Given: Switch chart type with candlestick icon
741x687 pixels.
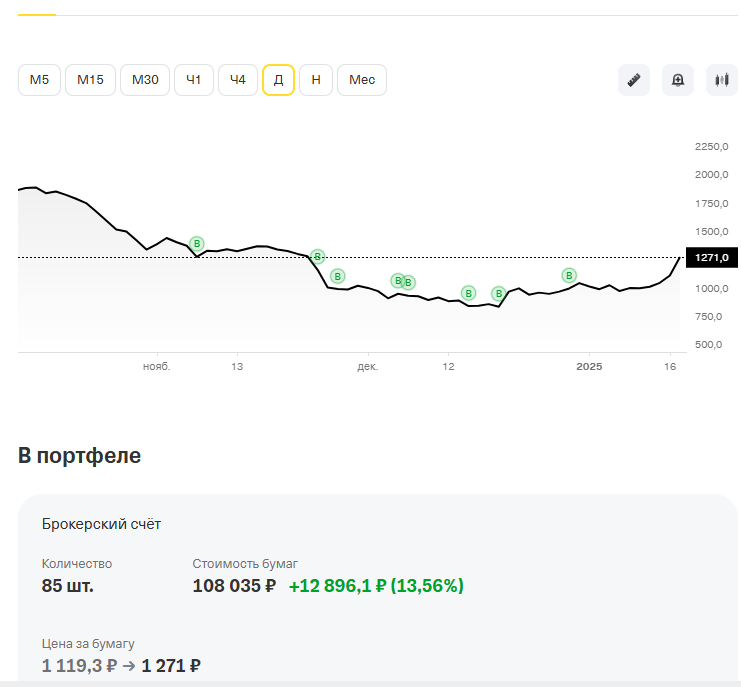Looking at the screenshot, I should pyautogui.click(x=721, y=80).
